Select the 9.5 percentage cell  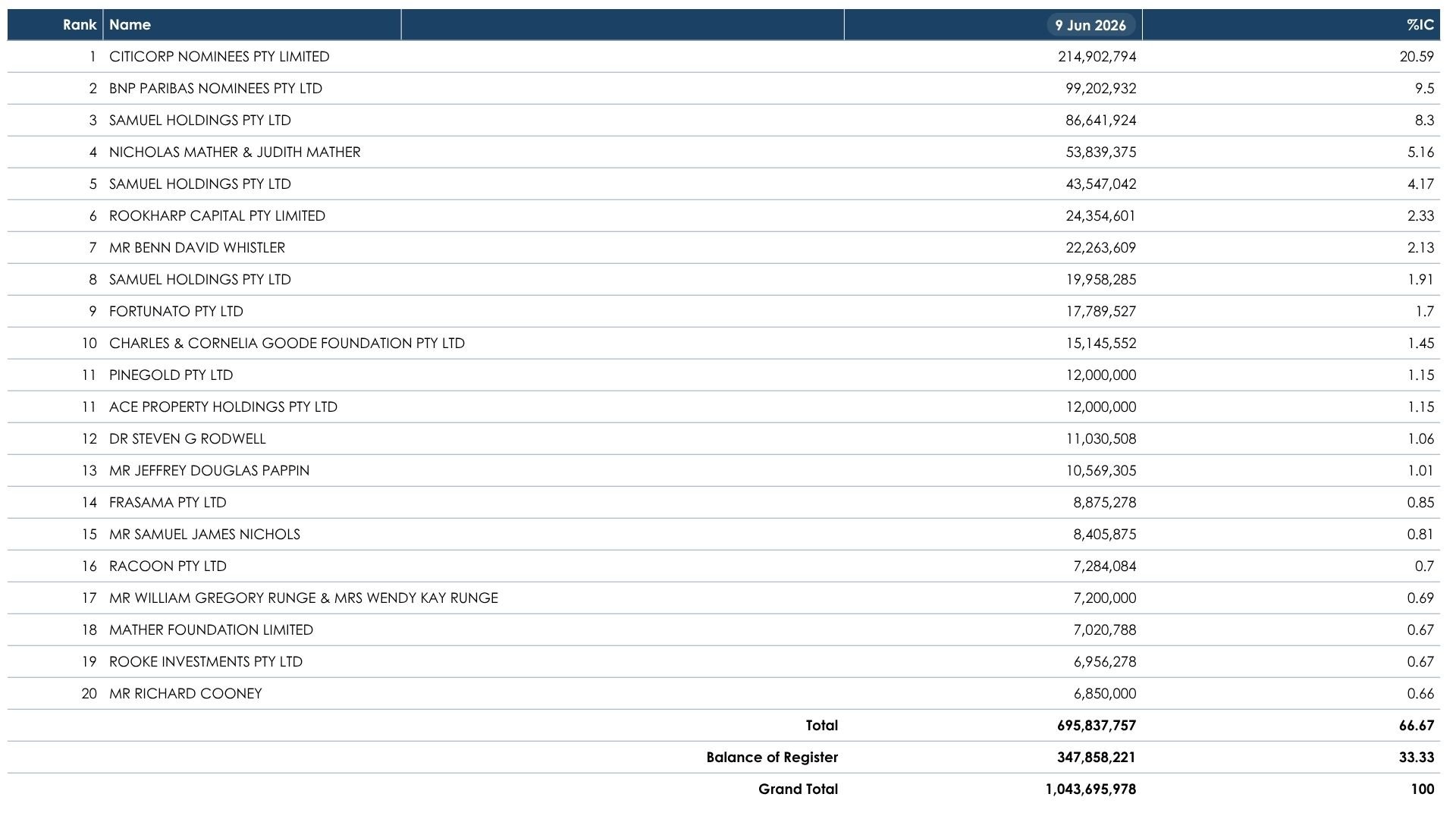[1424, 88]
